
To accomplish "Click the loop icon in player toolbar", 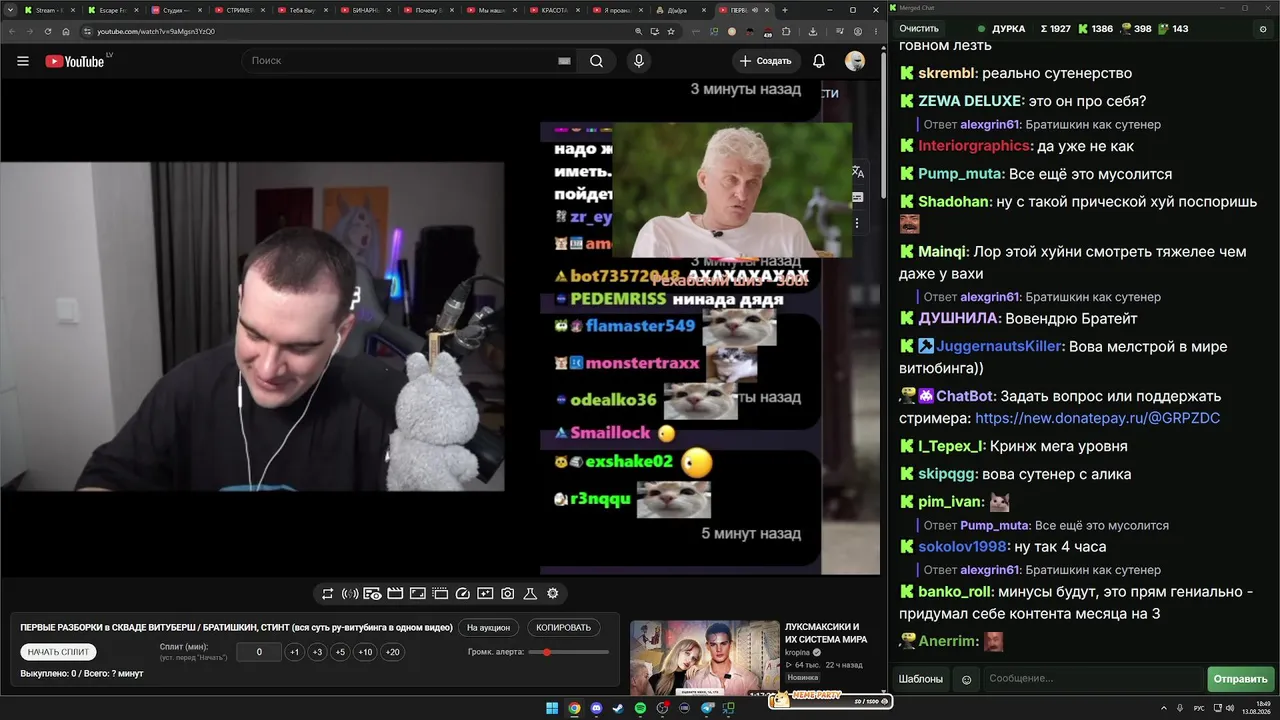I will click(327, 594).
